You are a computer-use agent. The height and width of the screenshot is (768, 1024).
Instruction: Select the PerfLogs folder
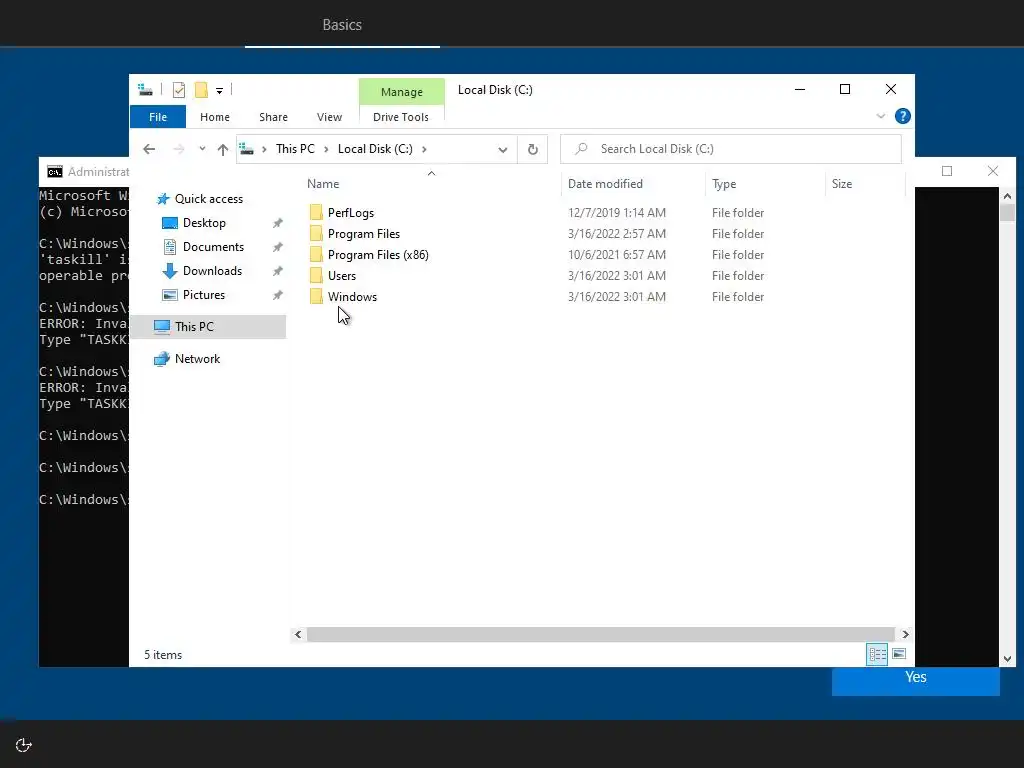351,213
